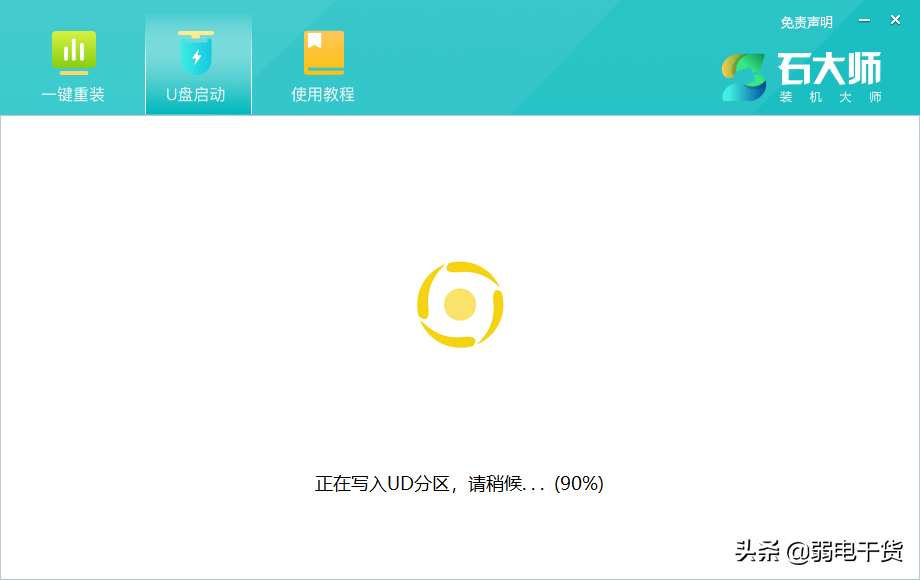This screenshot has width=920, height=580.
Task: Open the 使用教程 tab label
Action: pos(323,95)
